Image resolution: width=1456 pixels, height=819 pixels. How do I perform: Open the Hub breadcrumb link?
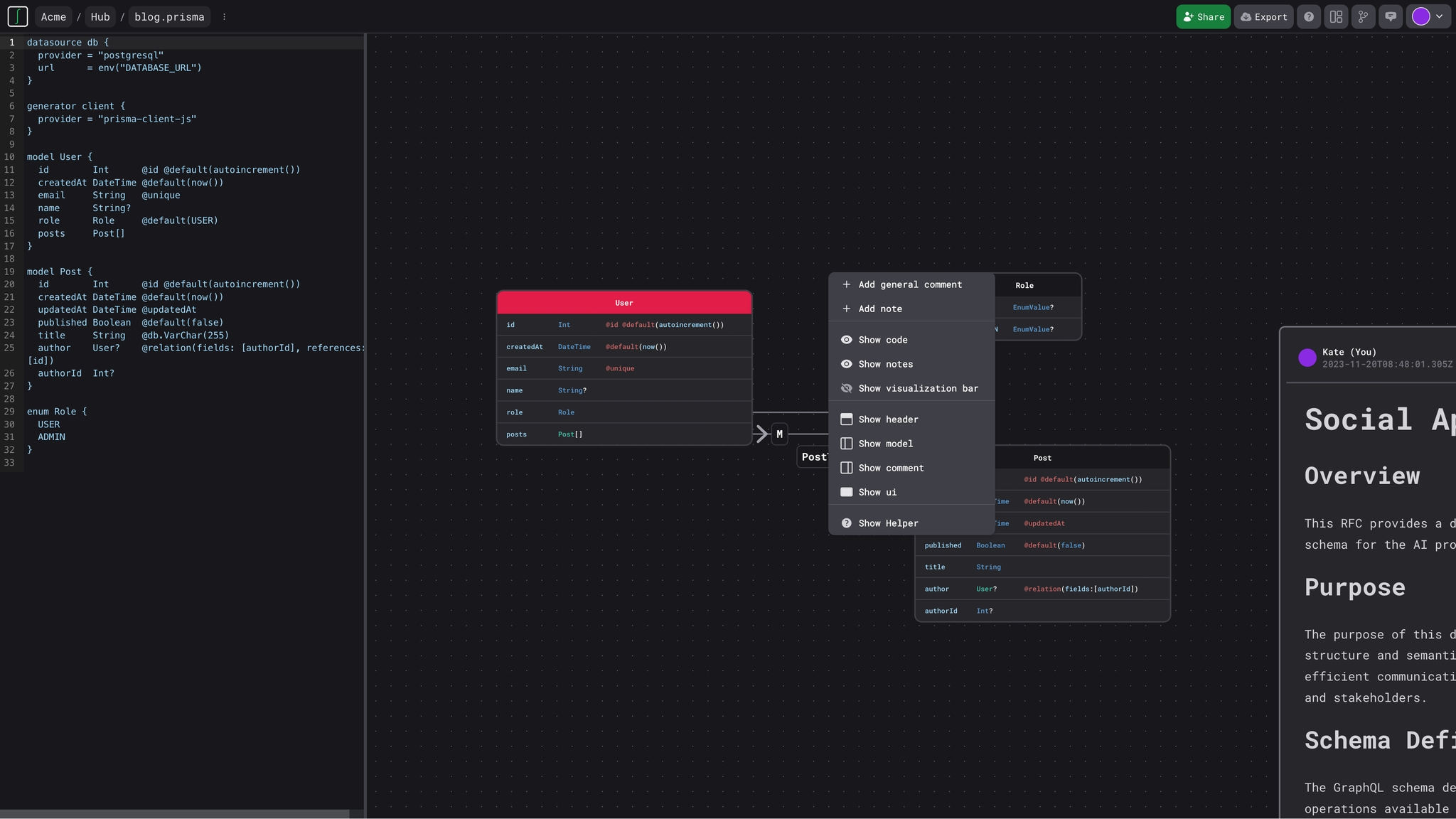pyautogui.click(x=100, y=16)
